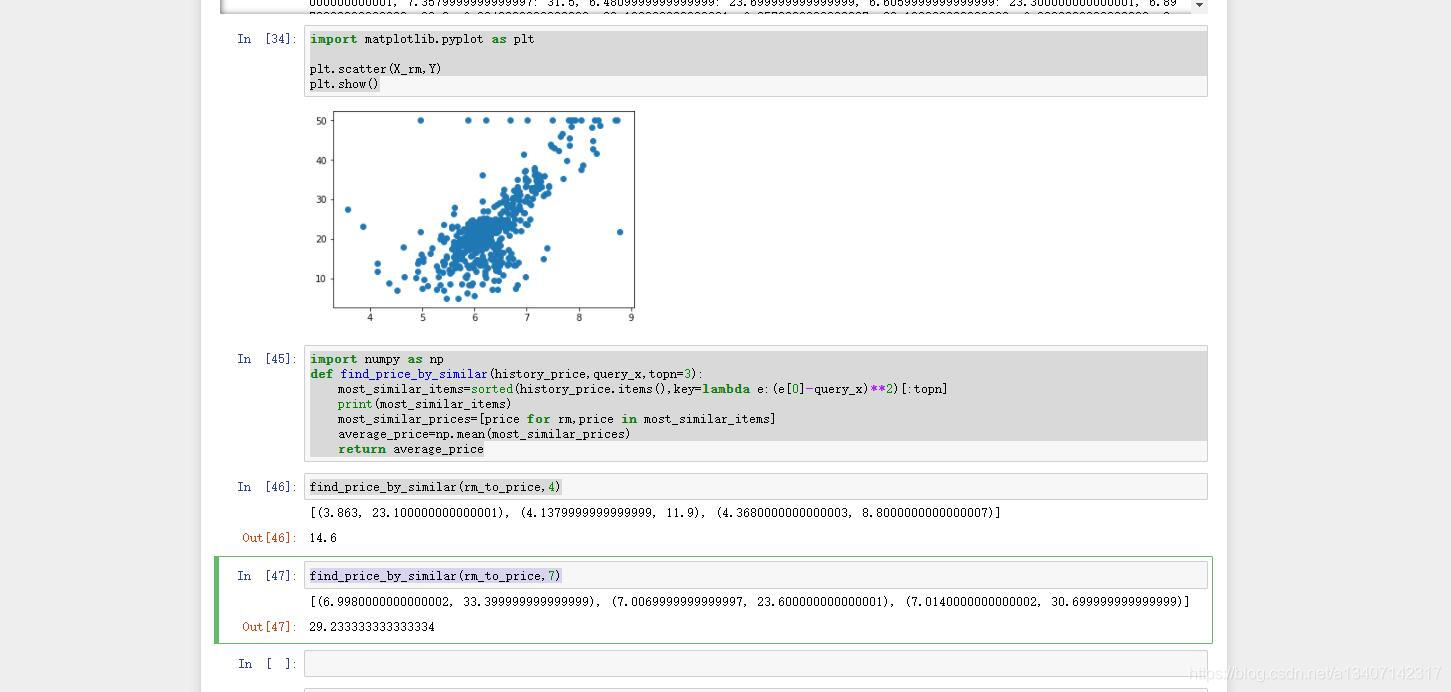Click the plt.scatter(X_rm,Y) code line

376,69
